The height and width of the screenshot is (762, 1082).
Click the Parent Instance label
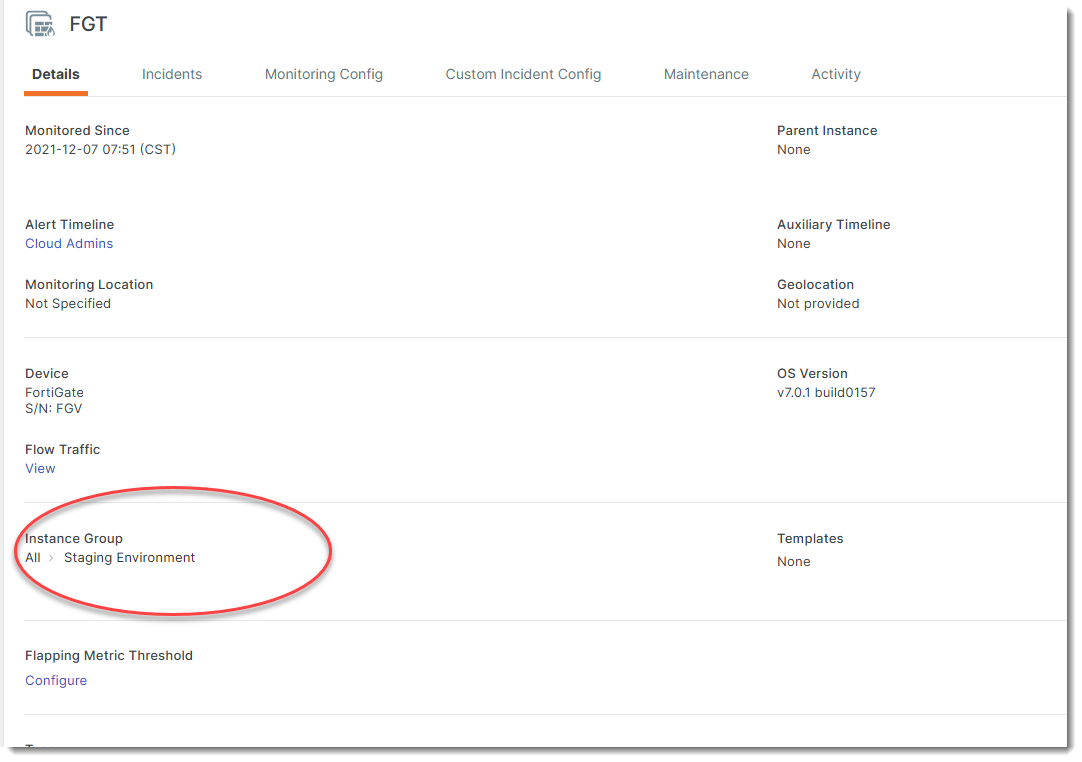[x=827, y=130]
